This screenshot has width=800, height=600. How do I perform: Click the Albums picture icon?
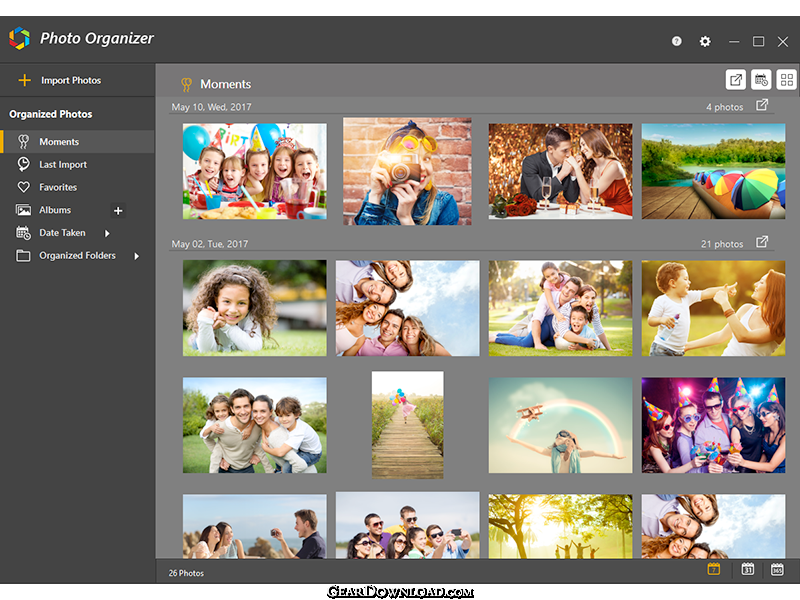point(23,210)
